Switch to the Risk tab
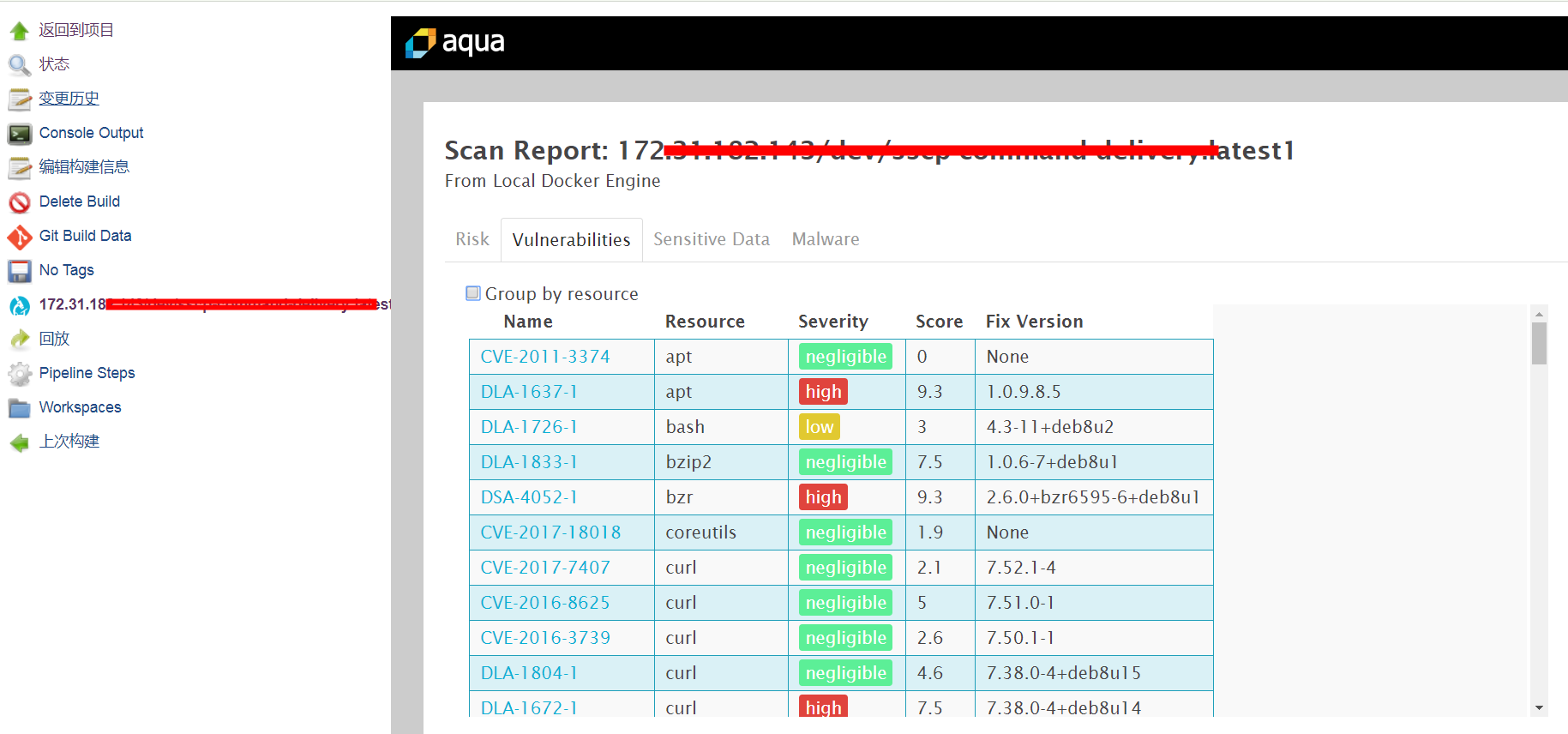 (472, 239)
